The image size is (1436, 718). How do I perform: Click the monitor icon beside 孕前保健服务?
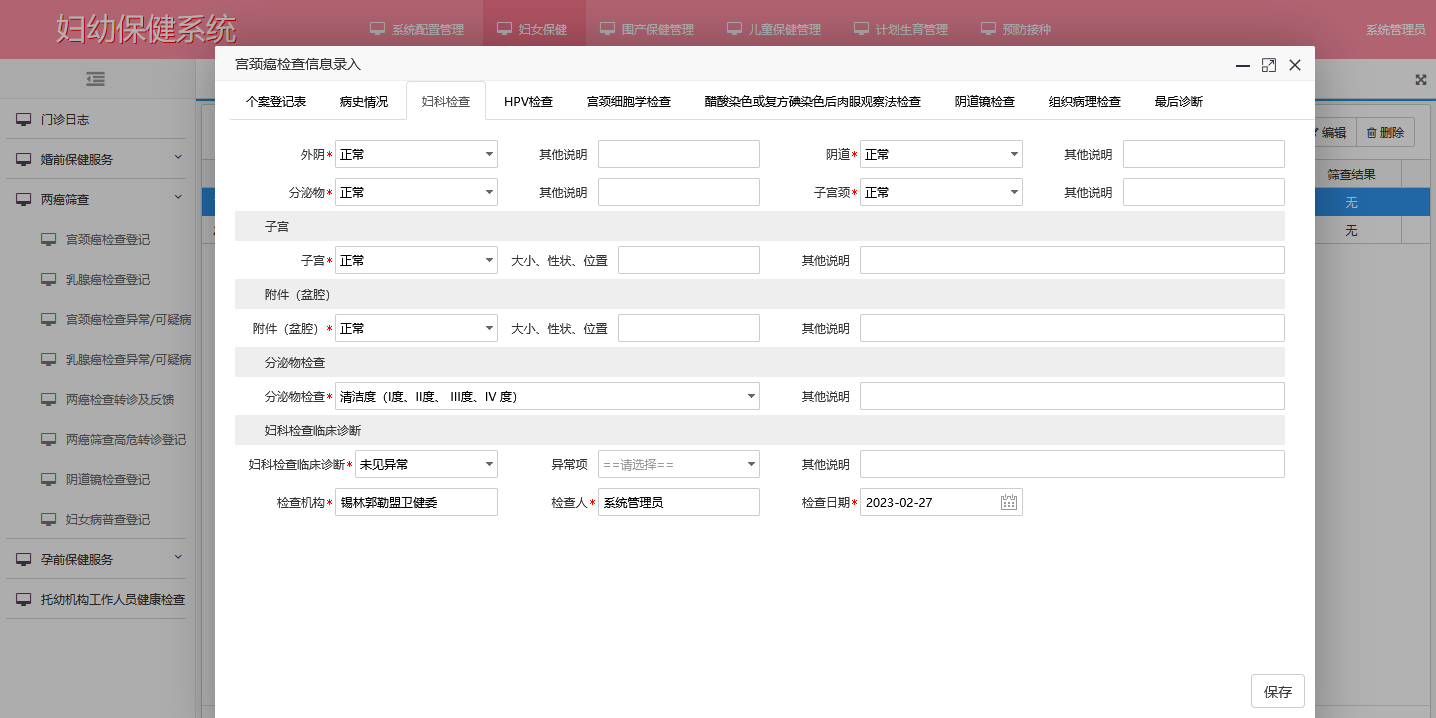pyautogui.click(x=24, y=559)
